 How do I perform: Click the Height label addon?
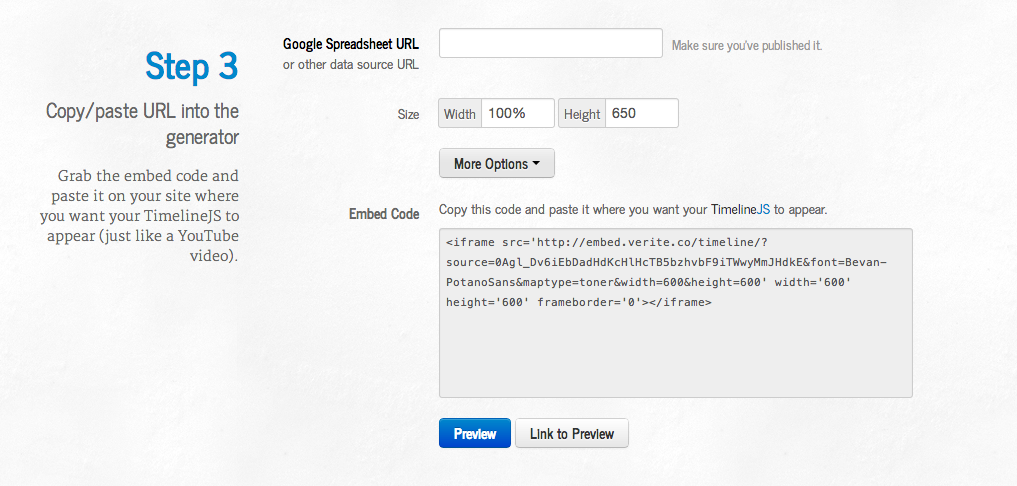point(582,114)
